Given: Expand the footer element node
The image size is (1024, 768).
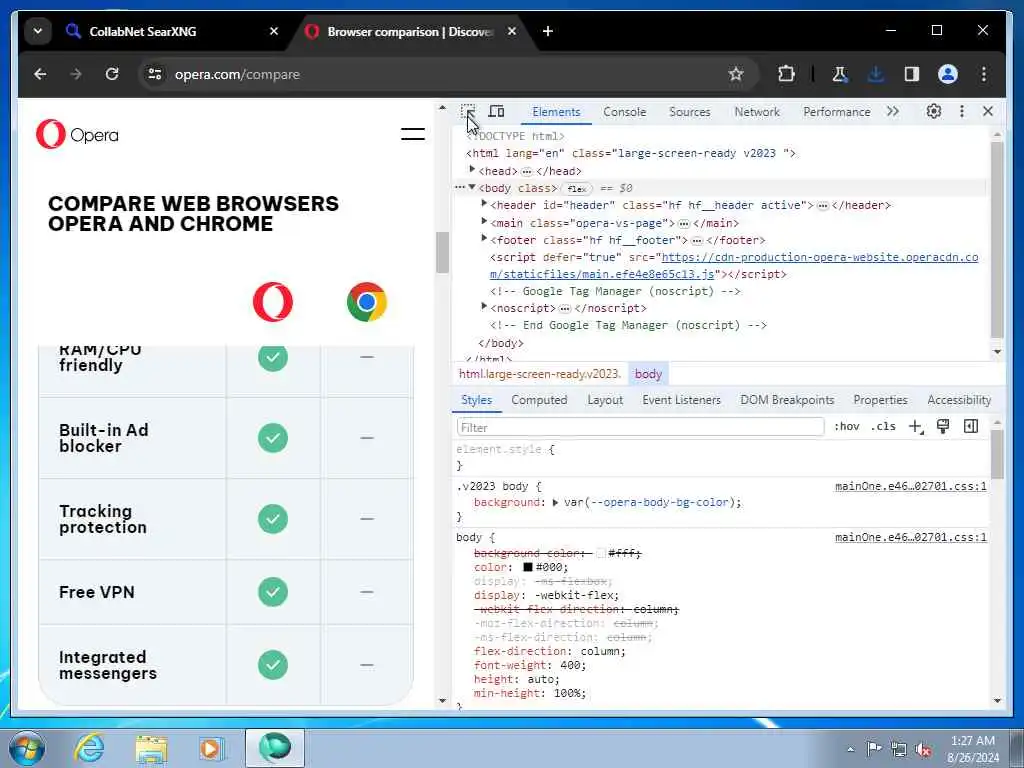Looking at the screenshot, I should [x=484, y=239].
